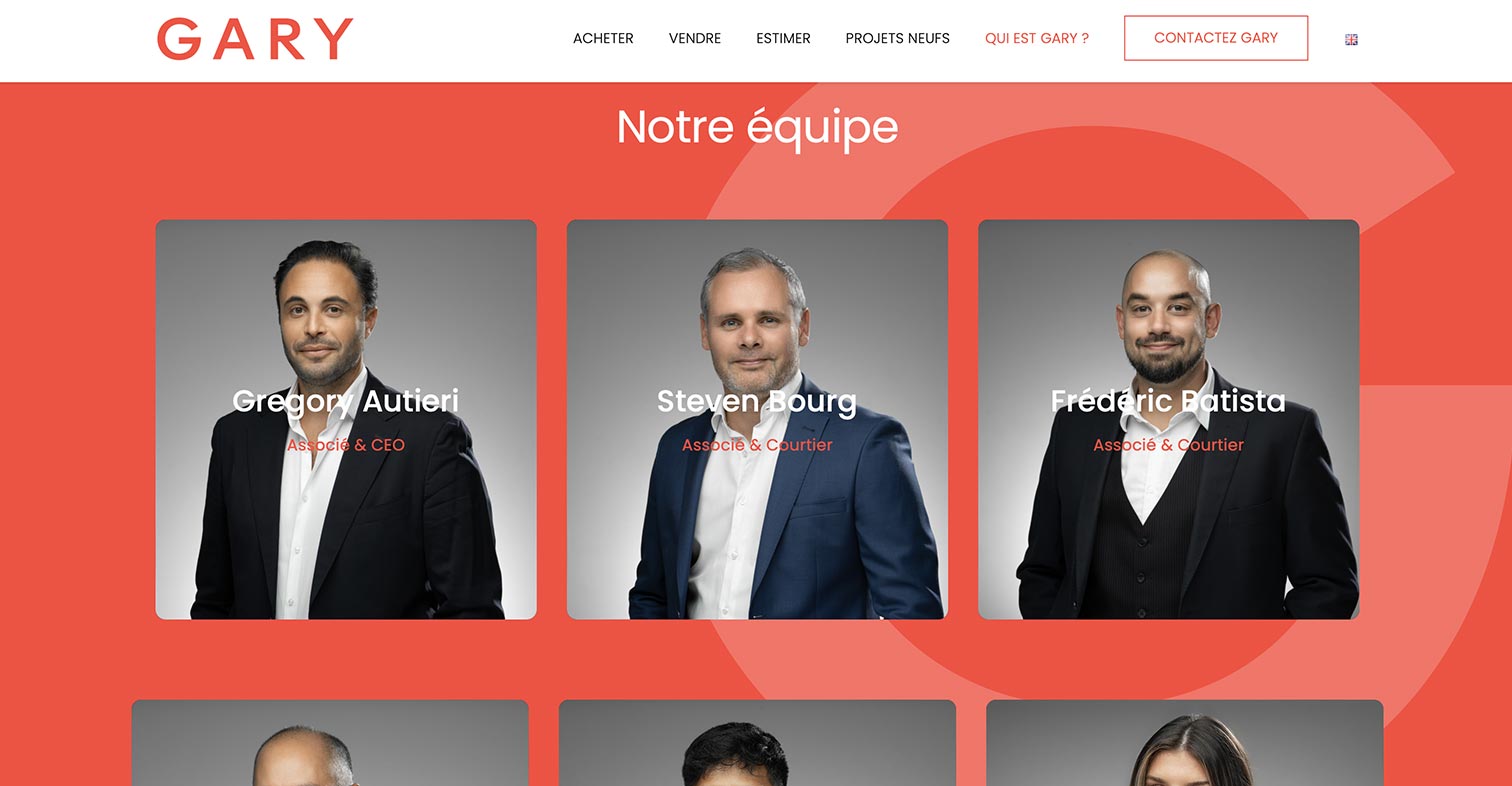Click the GARY logo
Image resolution: width=1512 pixels, height=786 pixels.
click(255, 39)
